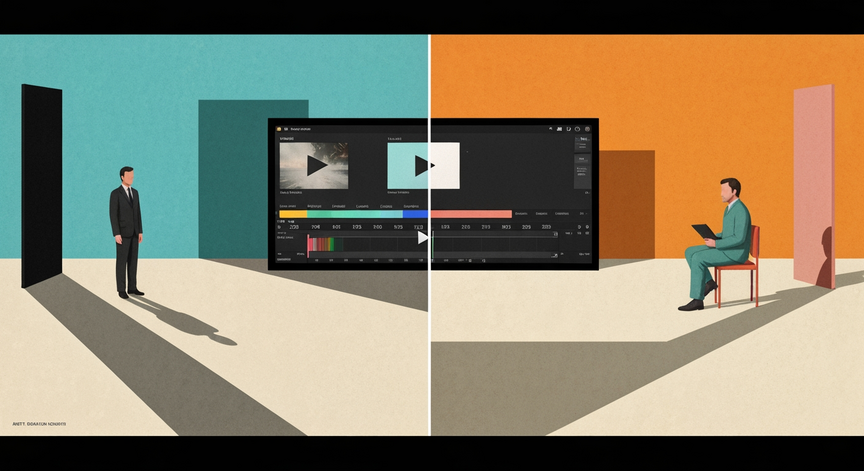This screenshot has height=471, width=864.
Task: Click the horizontal scrollbar under the timeline track
Action: 433,255
